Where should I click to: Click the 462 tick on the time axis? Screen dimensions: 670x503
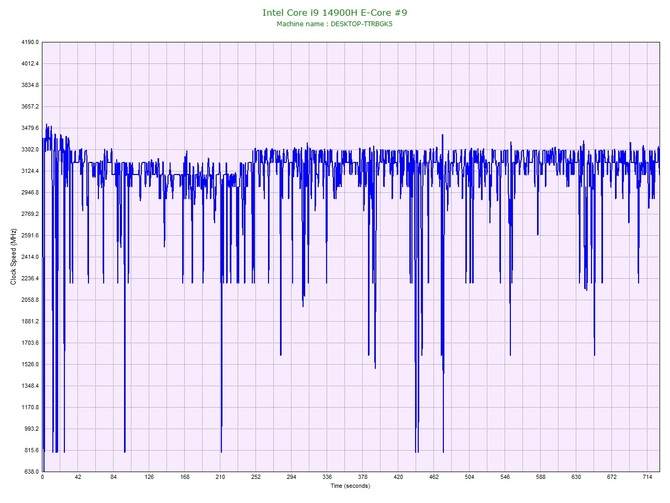point(434,477)
